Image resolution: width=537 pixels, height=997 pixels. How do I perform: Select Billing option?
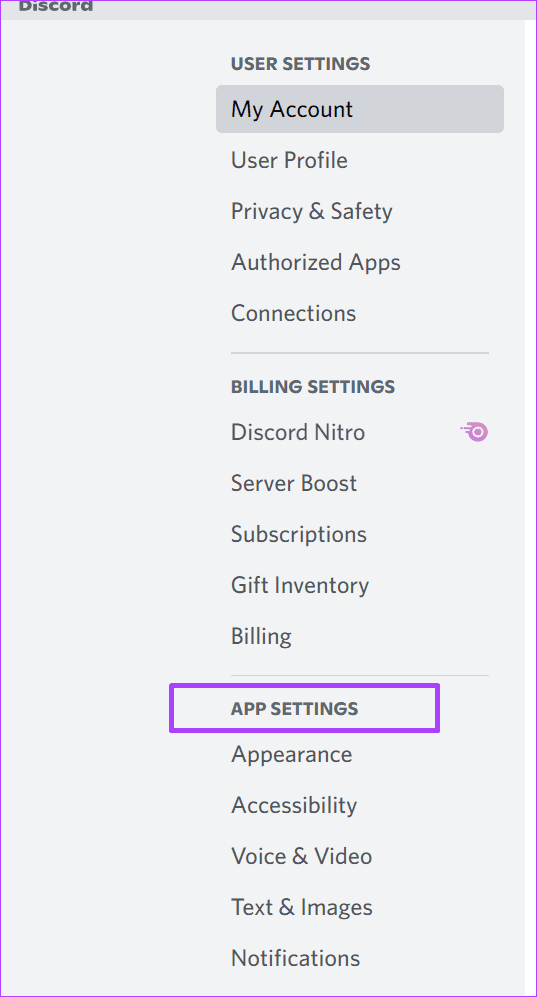[x=360, y=636]
